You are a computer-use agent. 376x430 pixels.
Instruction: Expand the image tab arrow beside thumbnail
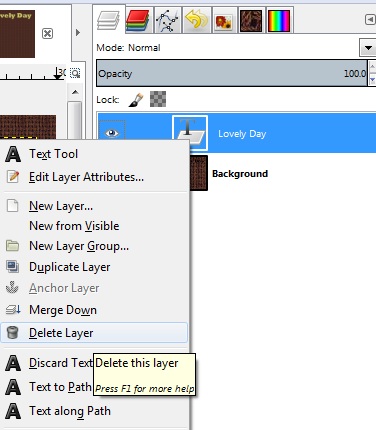(x=78, y=33)
